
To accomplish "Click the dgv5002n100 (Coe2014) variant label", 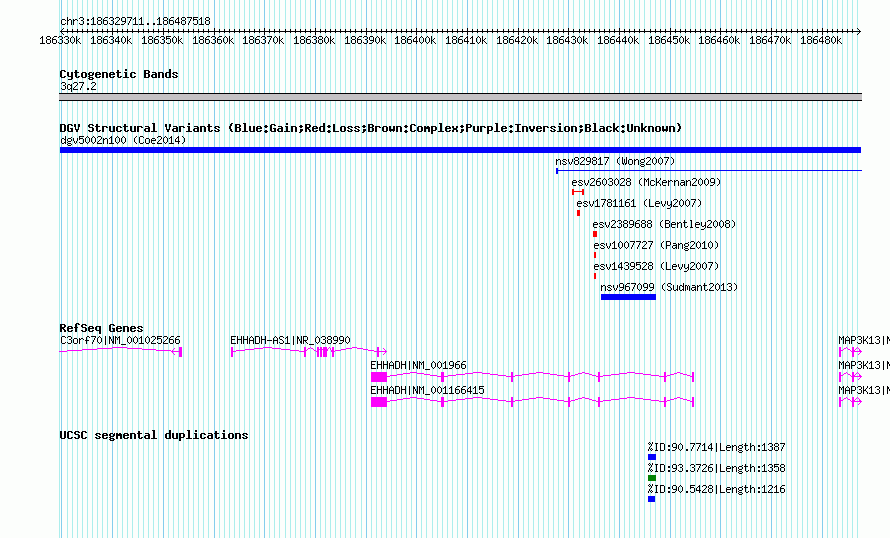I will tap(123, 140).
